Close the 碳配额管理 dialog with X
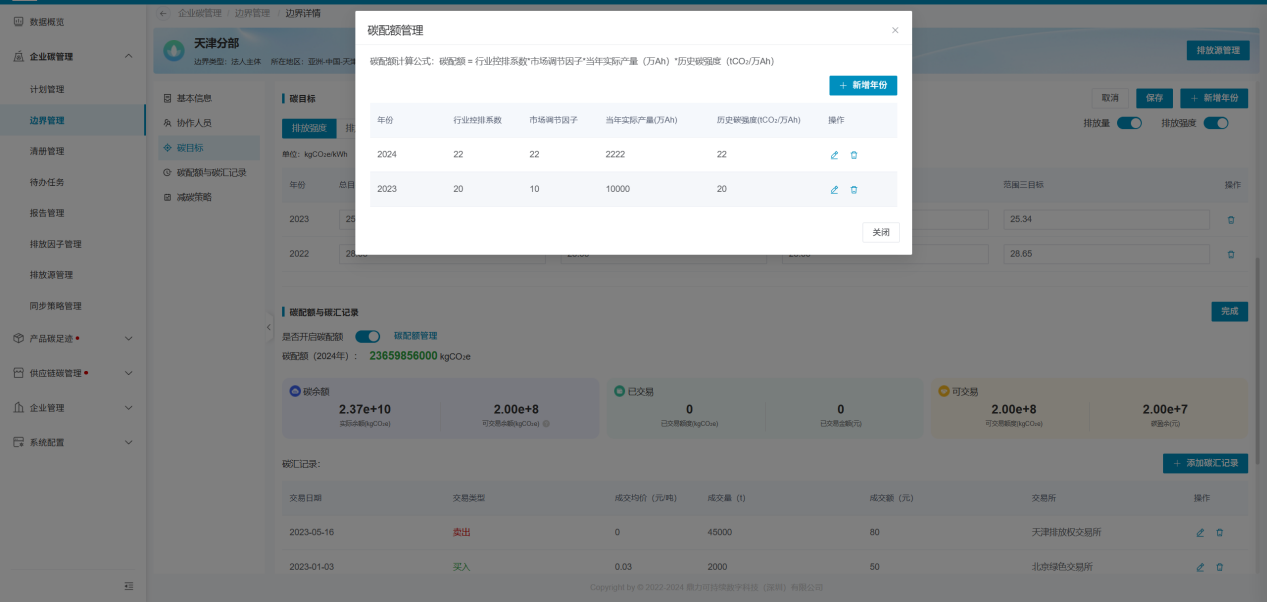The width and height of the screenshot is (1267, 602). tap(895, 31)
